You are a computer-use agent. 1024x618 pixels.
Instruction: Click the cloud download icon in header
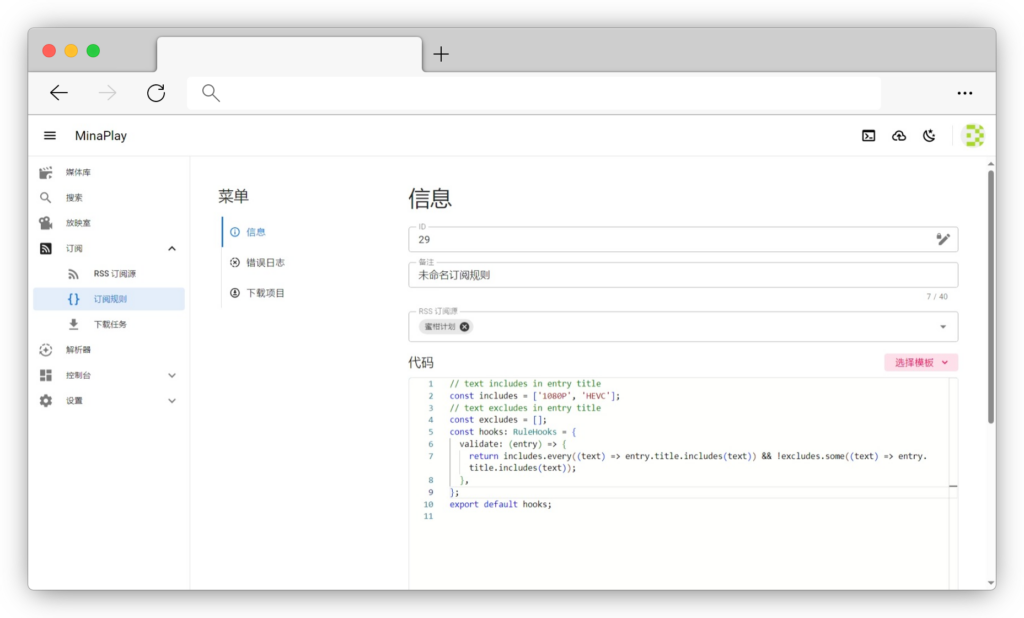coord(899,136)
